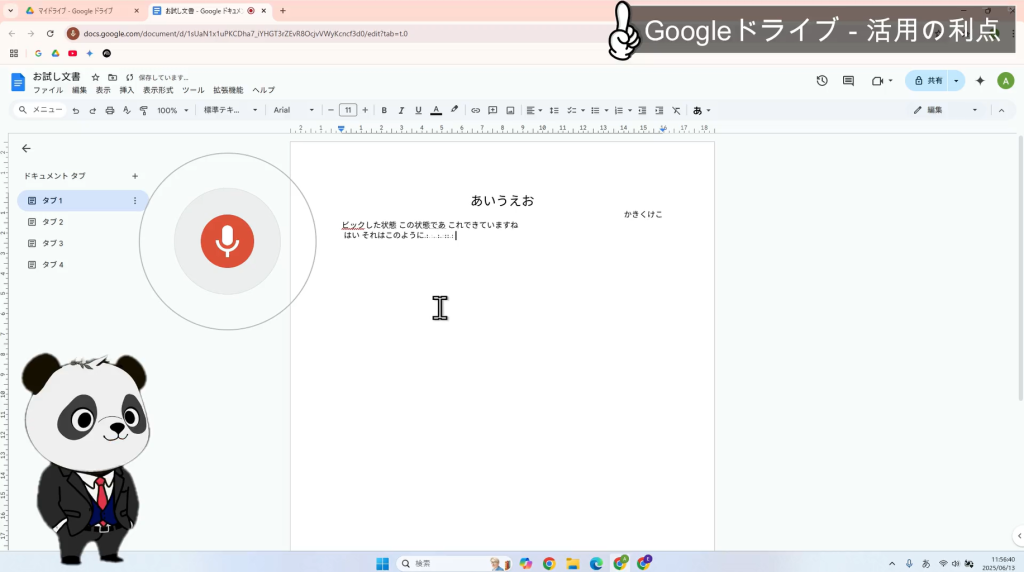The height and width of the screenshot is (572, 1024).
Task: Move the document to a folder
Action: click(112, 77)
